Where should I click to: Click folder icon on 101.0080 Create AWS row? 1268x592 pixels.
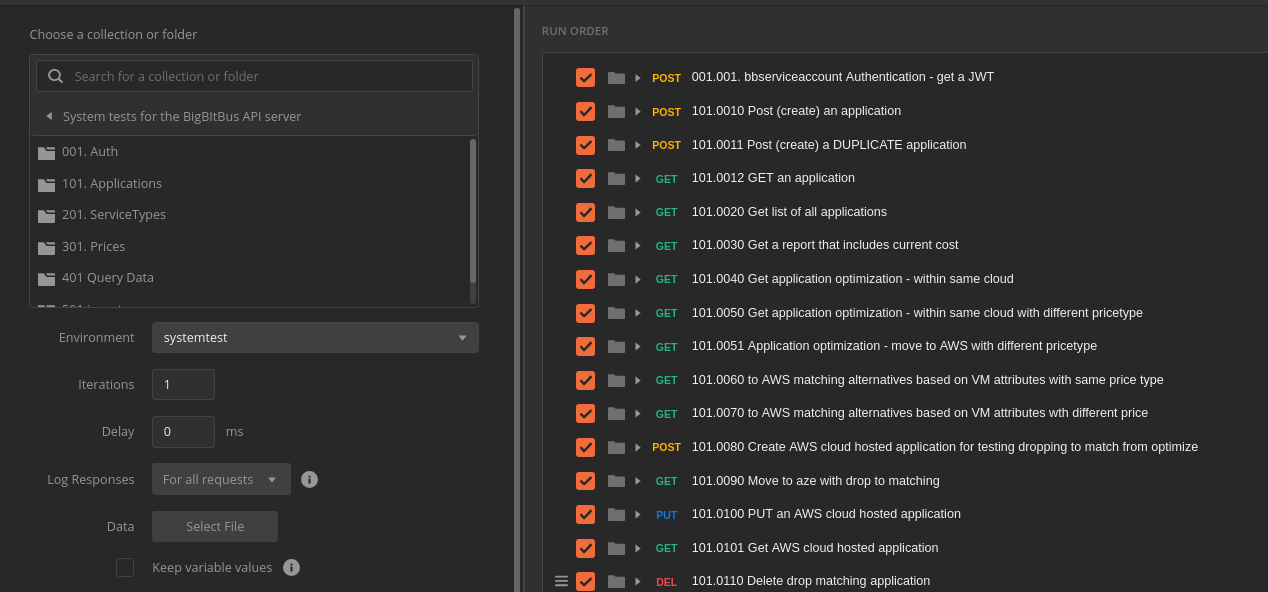click(x=616, y=447)
